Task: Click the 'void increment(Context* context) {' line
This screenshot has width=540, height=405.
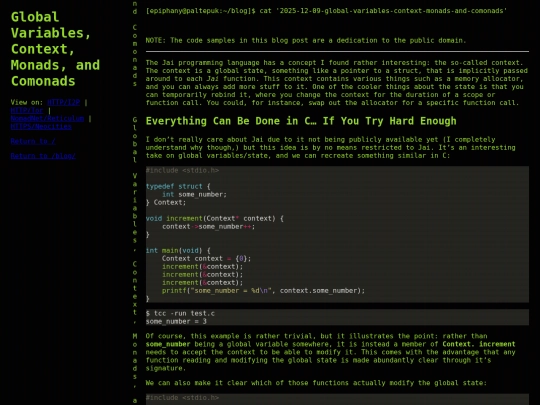Action: coord(215,218)
